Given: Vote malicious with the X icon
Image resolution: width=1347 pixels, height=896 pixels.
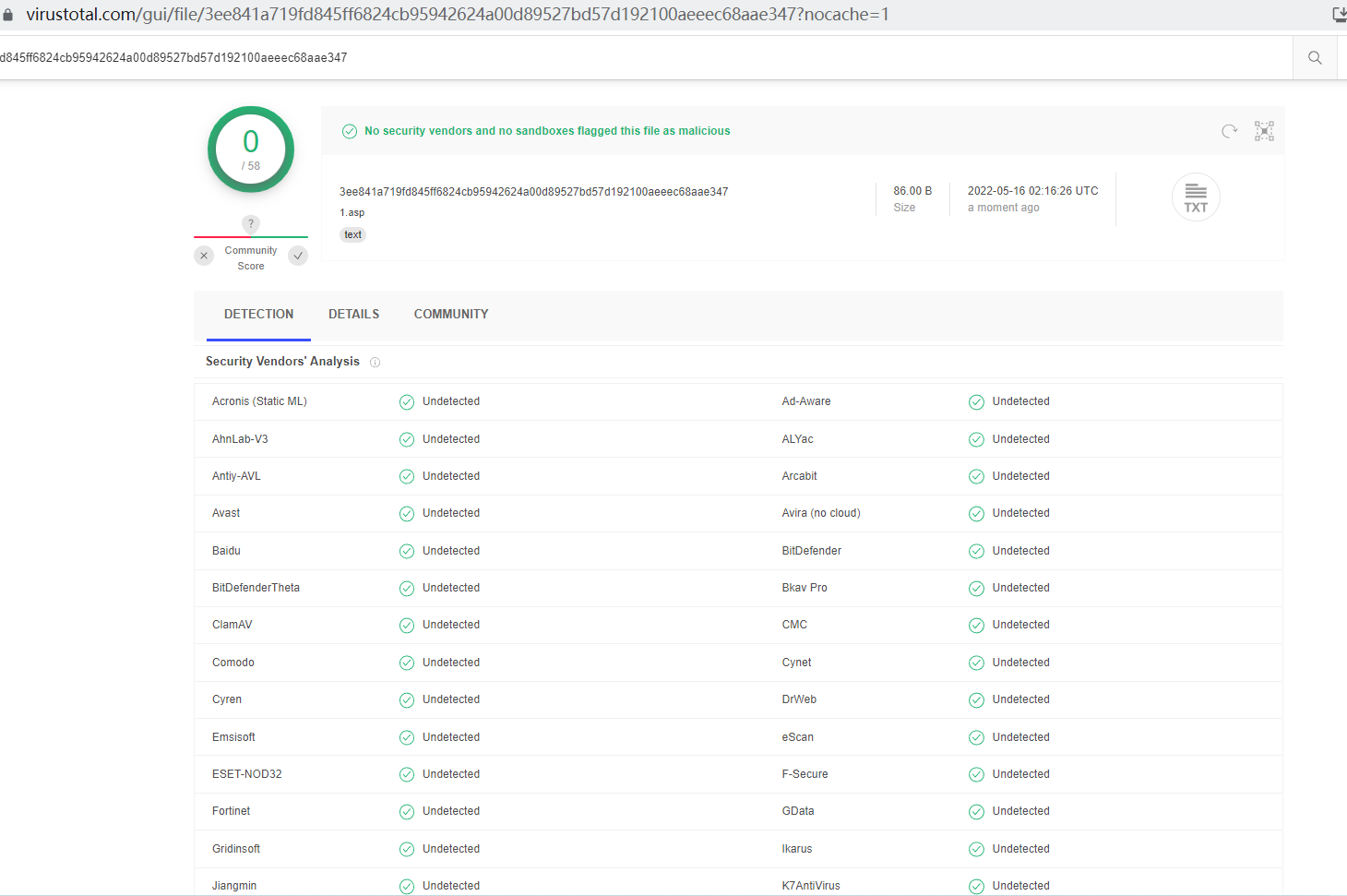Looking at the screenshot, I should [204, 256].
